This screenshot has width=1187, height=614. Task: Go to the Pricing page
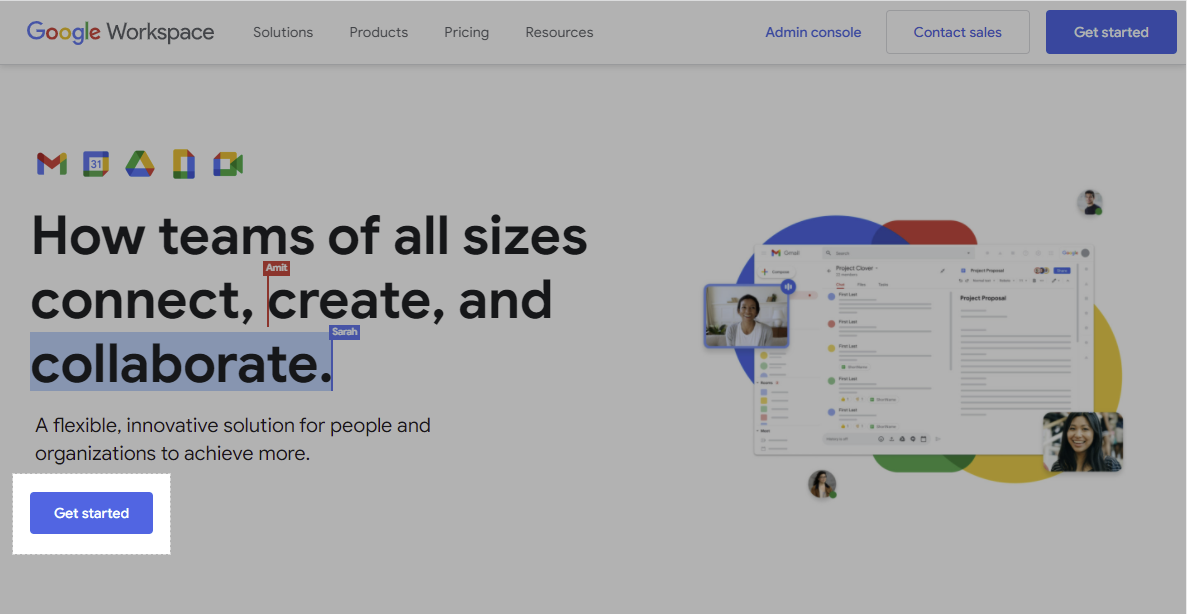click(467, 32)
